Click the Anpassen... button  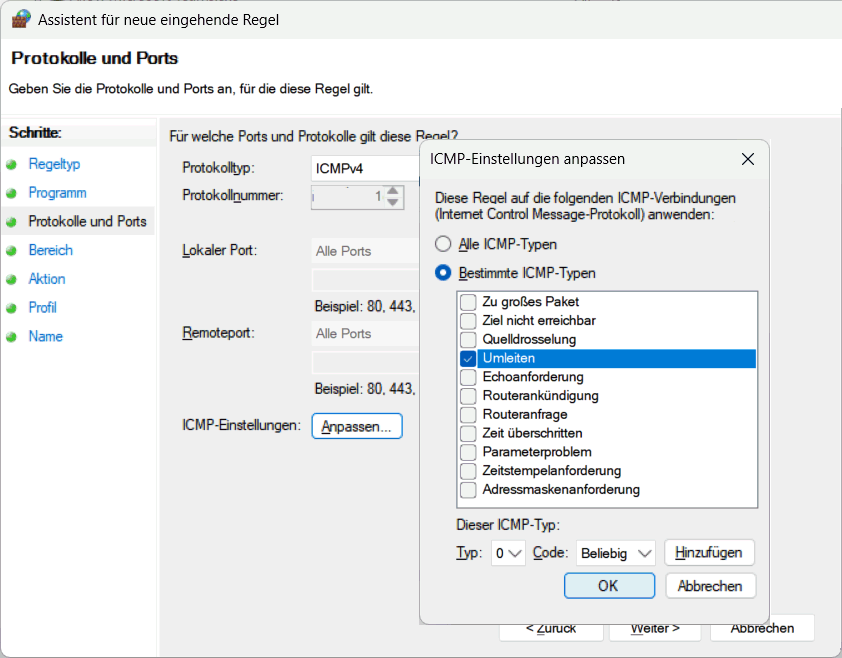click(x=357, y=426)
